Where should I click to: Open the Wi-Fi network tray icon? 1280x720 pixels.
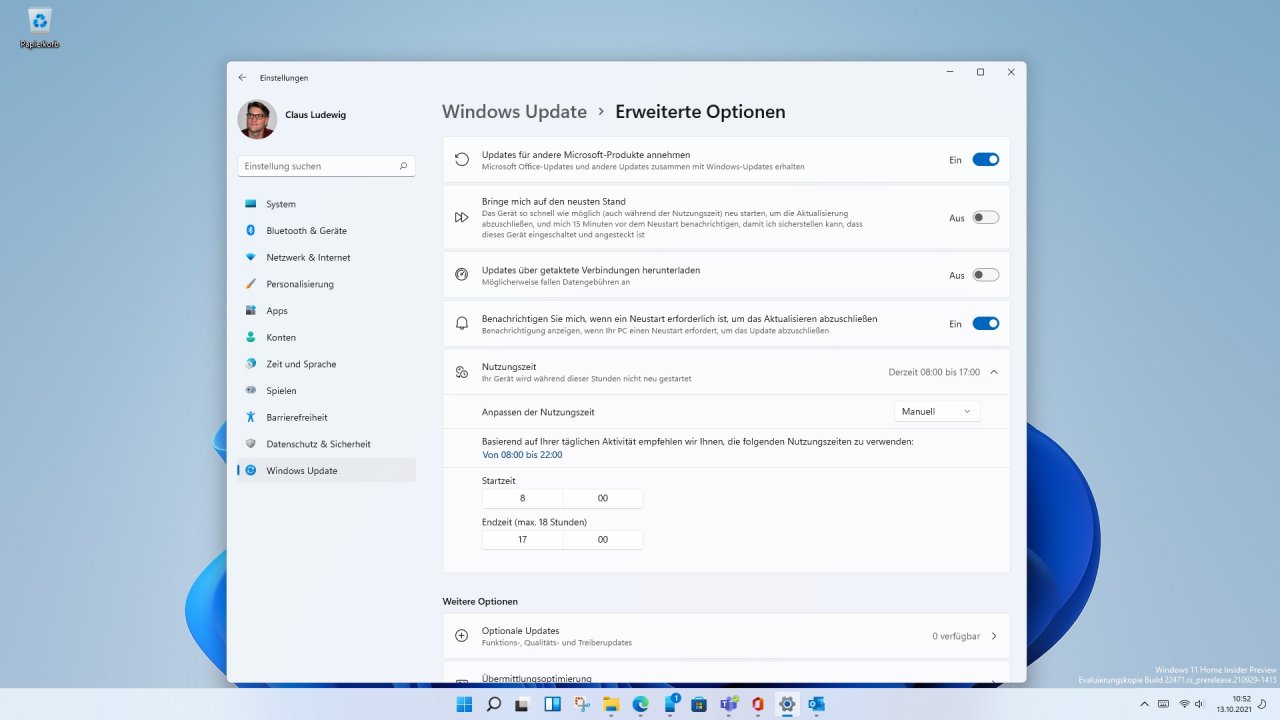pos(1184,704)
